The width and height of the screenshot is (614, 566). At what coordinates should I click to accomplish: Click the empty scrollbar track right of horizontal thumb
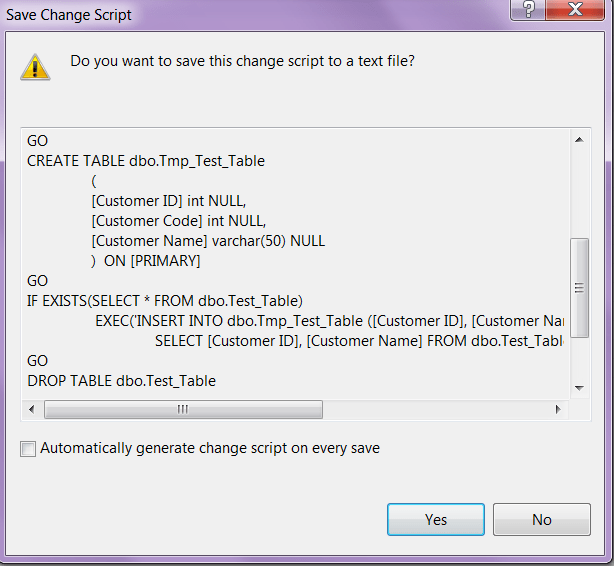436,409
